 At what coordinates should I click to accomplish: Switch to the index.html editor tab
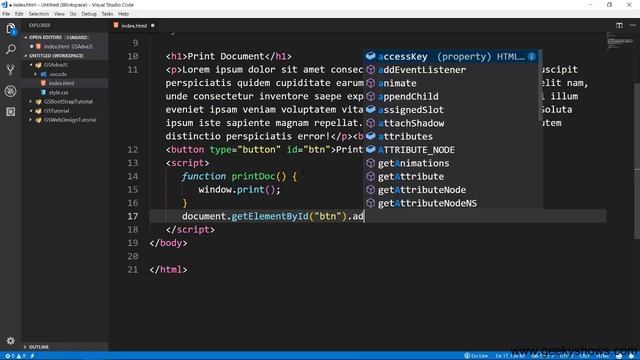[x=134, y=25]
